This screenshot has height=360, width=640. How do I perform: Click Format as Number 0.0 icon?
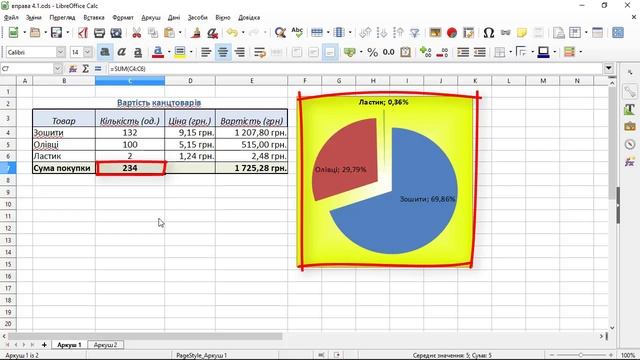389,52
